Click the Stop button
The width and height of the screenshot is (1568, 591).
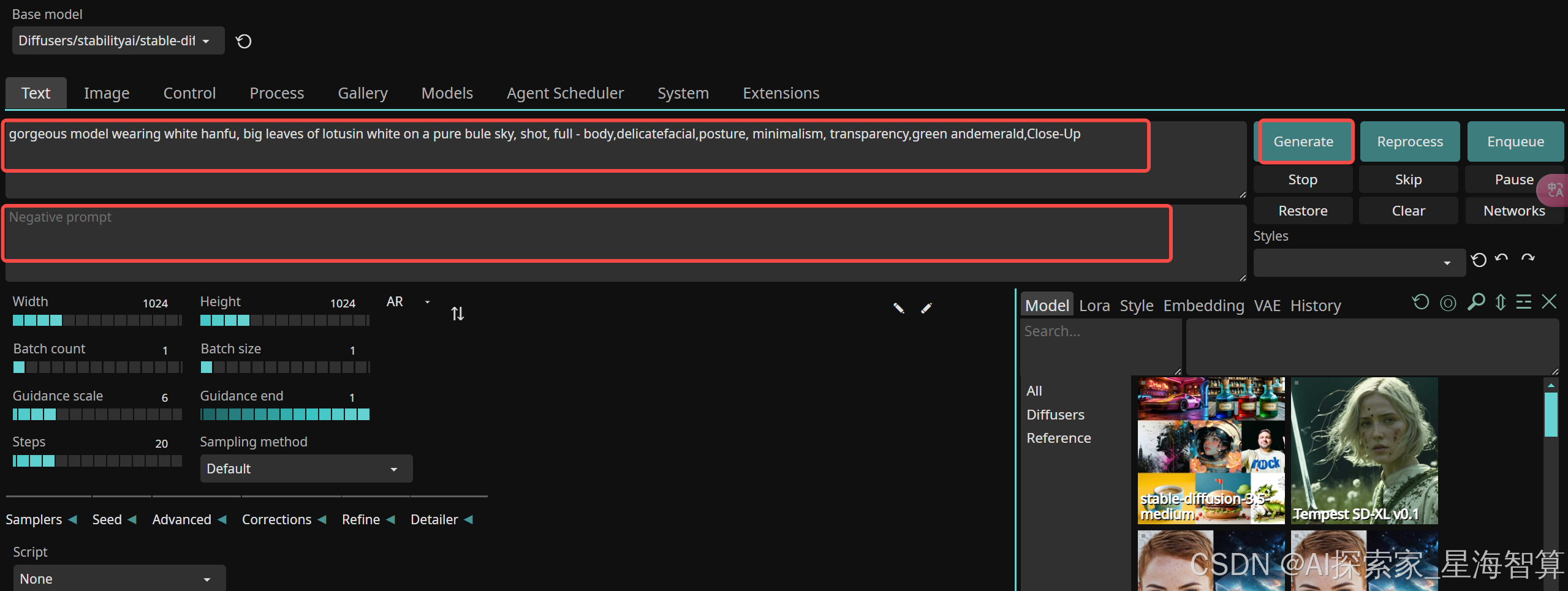point(1303,179)
